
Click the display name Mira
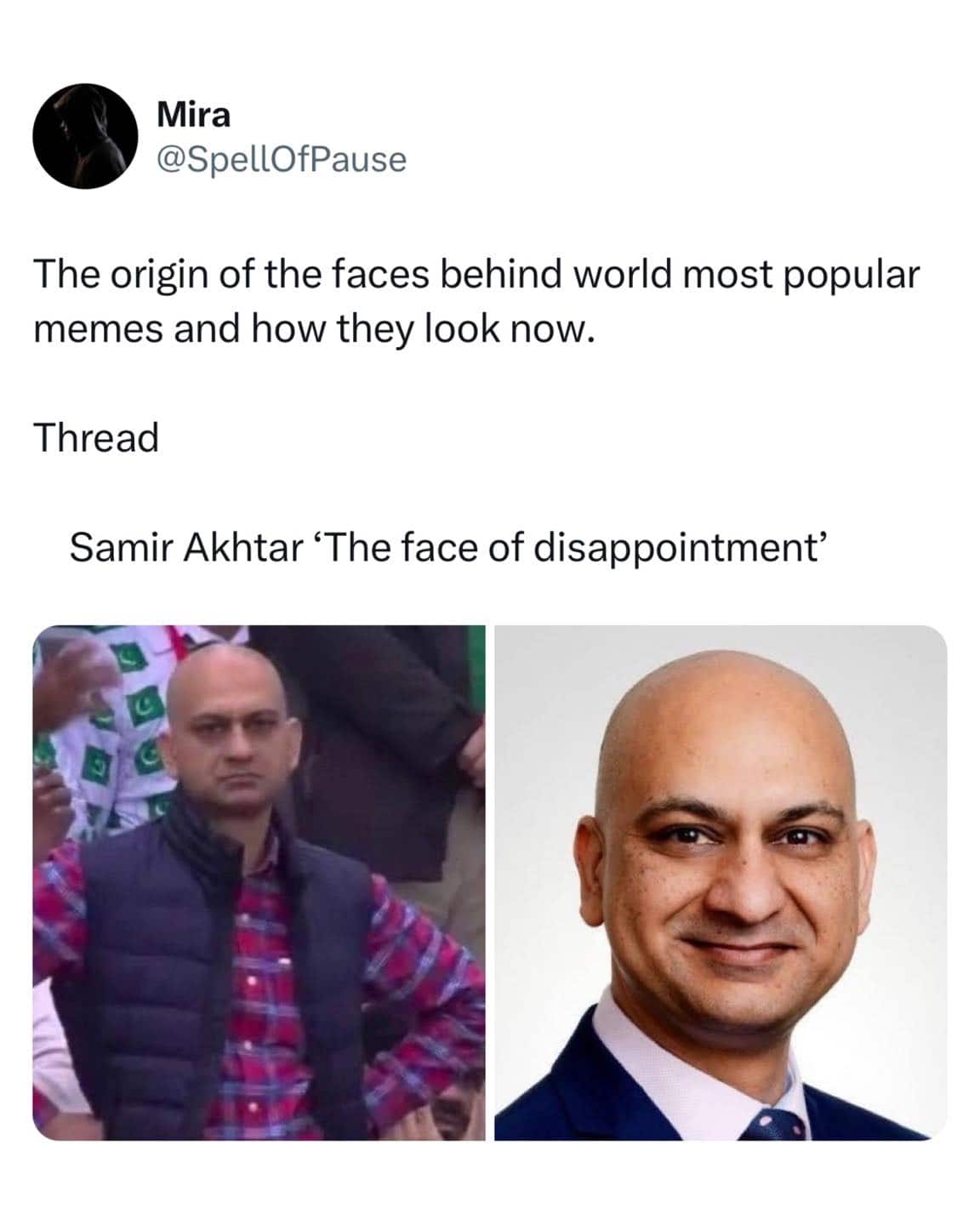click(x=193, y=115)
